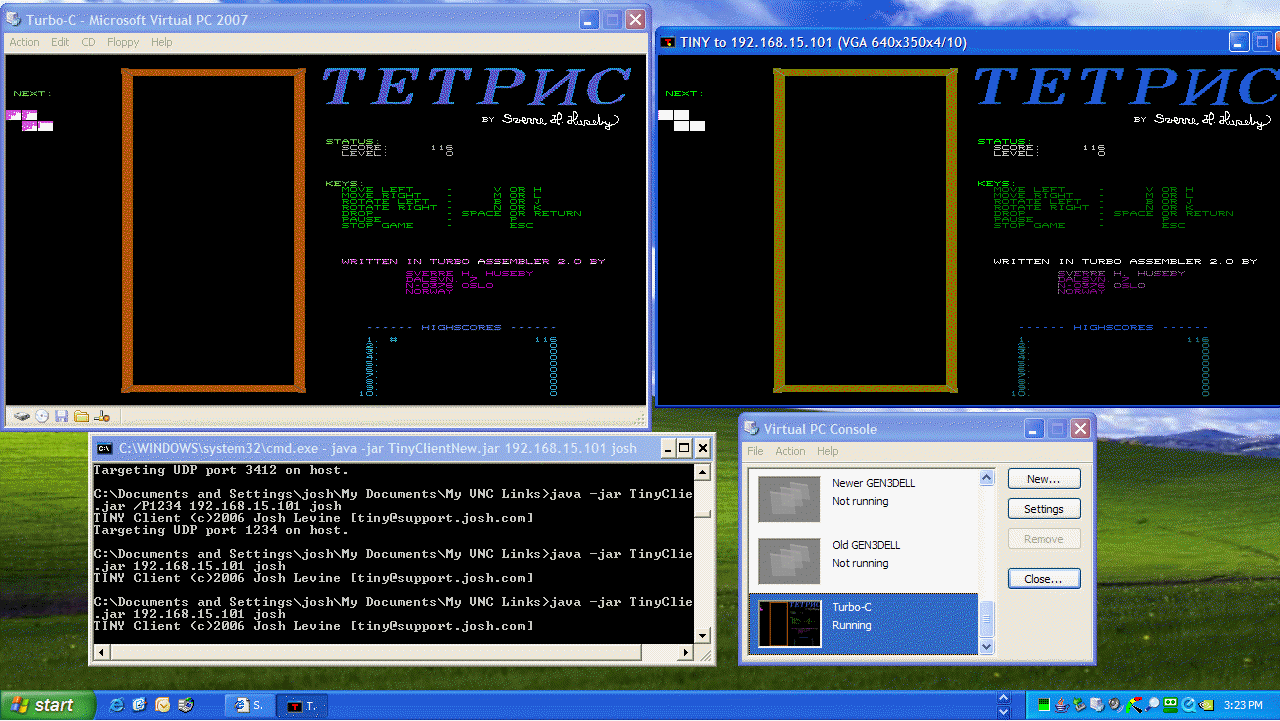The image size is (1280, 721).
Task: Open the shared folders icon in Virtual PC
Action: [80, 415]
